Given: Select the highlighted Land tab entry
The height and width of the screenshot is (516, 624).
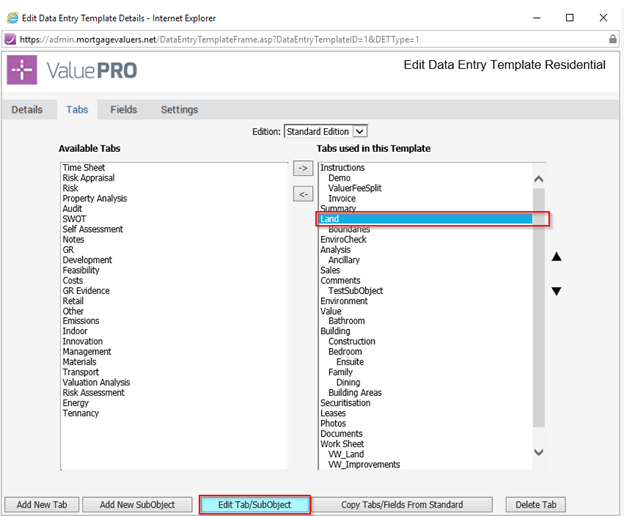Looking at the screenshot, I should click(x=426, y=219).
